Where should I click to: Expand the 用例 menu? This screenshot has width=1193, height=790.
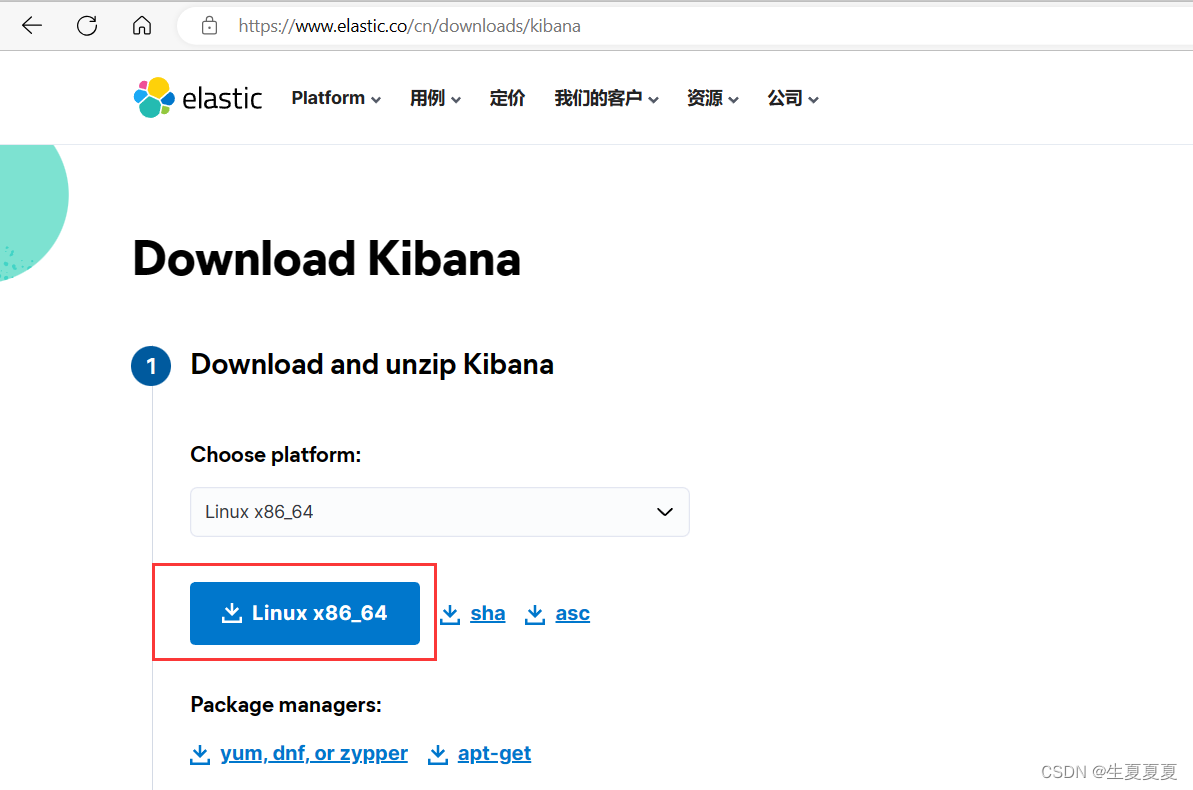click(x=435, y=98)
